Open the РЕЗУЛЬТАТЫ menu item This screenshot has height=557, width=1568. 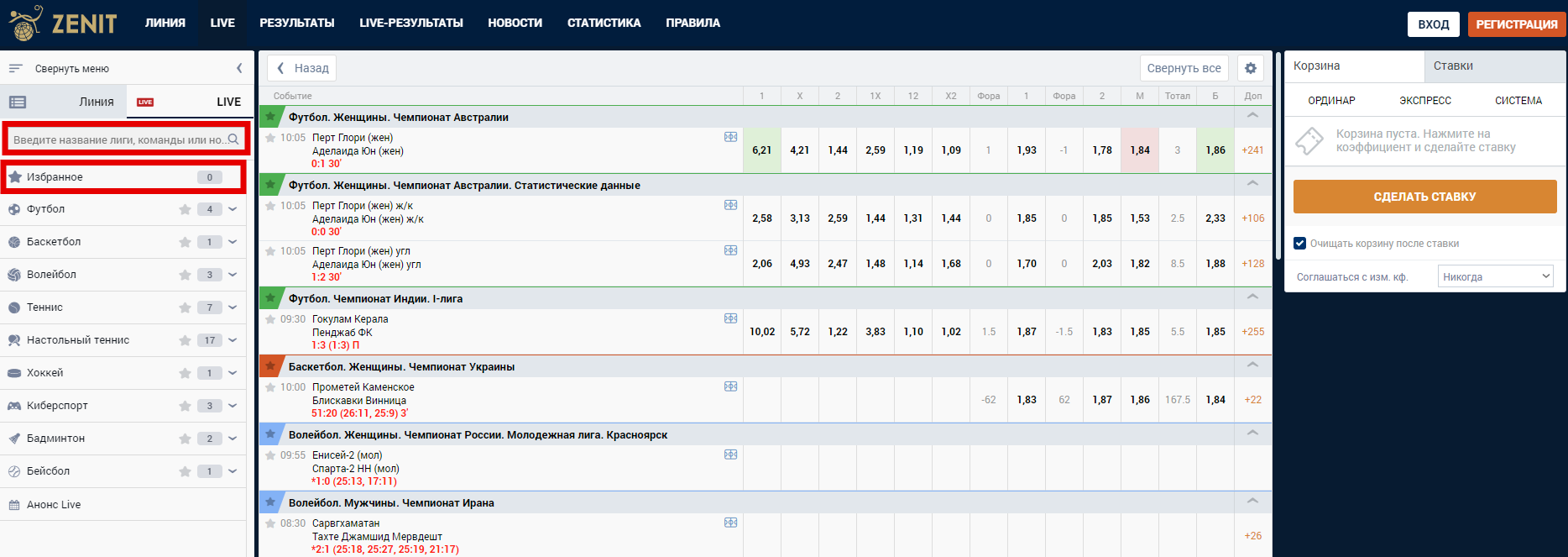click(x=296, y=23)
